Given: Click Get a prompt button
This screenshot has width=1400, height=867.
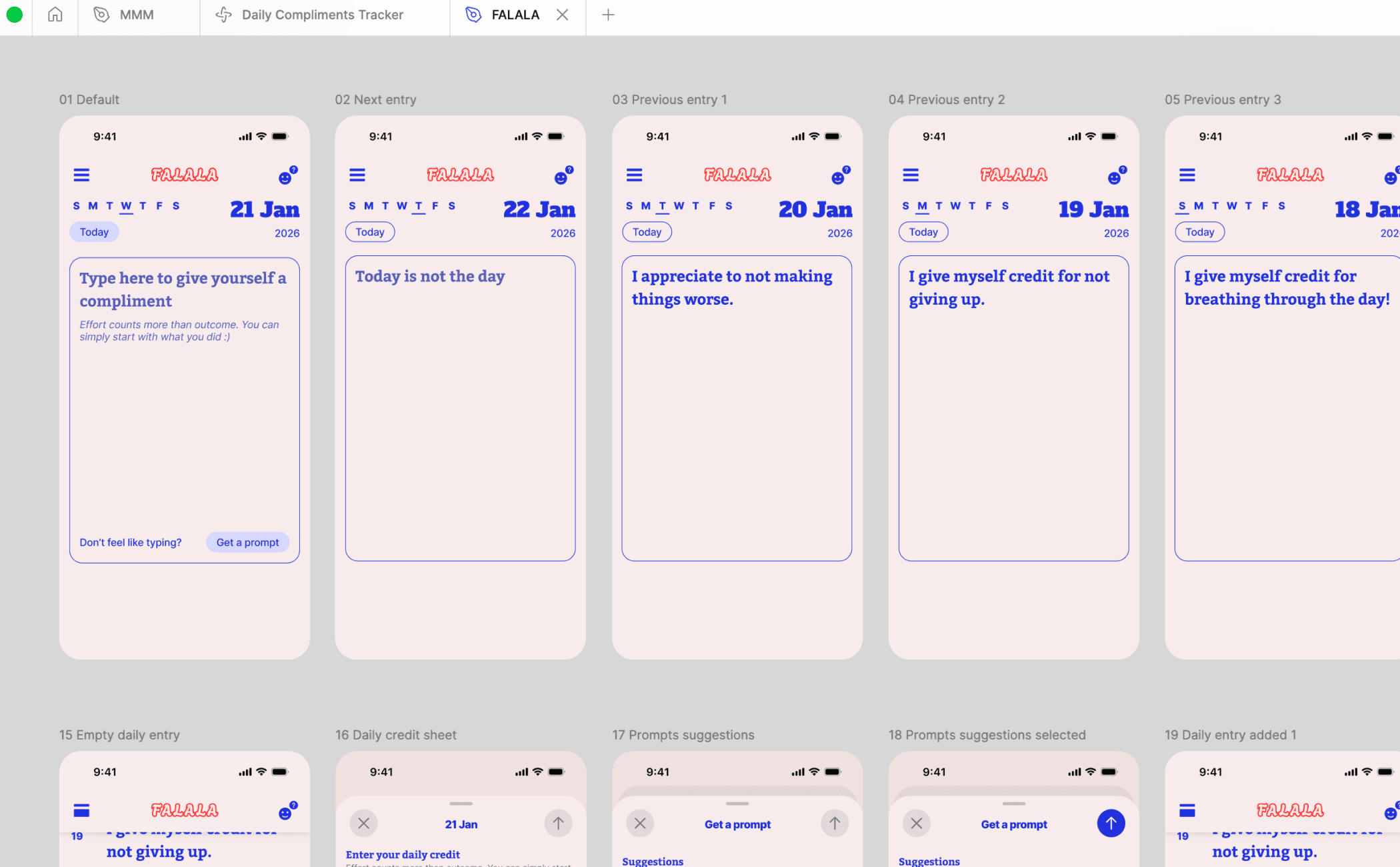Looking at the screenshot, I should click(247, 542).
